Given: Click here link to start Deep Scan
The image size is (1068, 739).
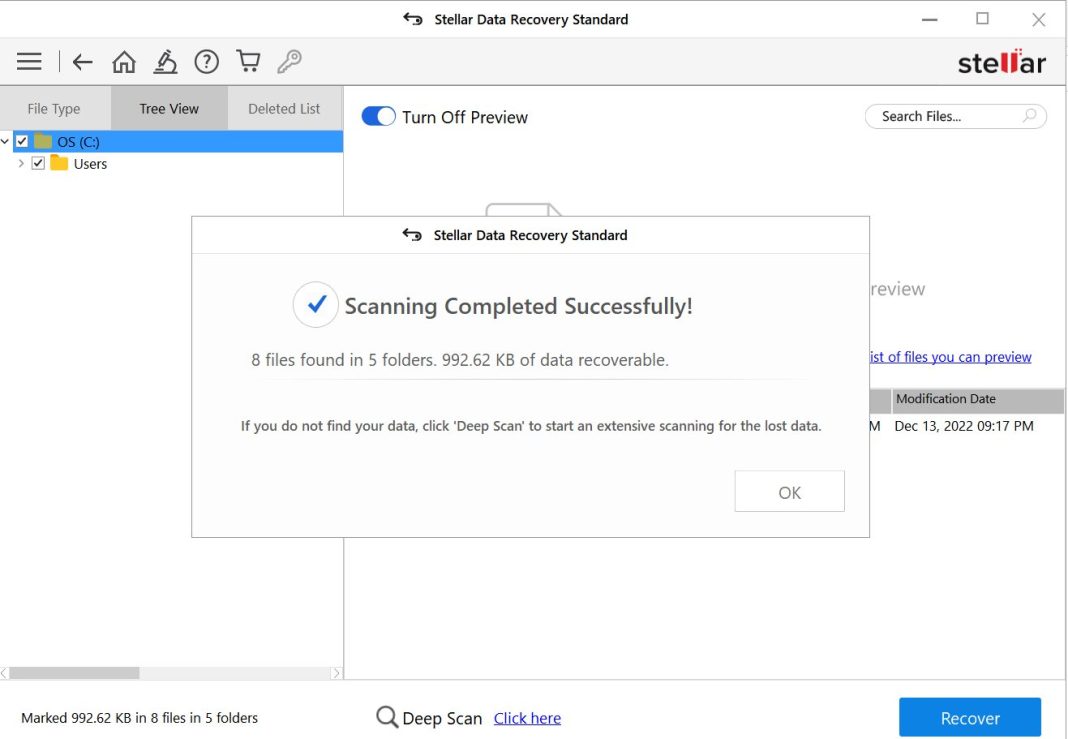Looking at the screenshot, I should tap(527, 718).
